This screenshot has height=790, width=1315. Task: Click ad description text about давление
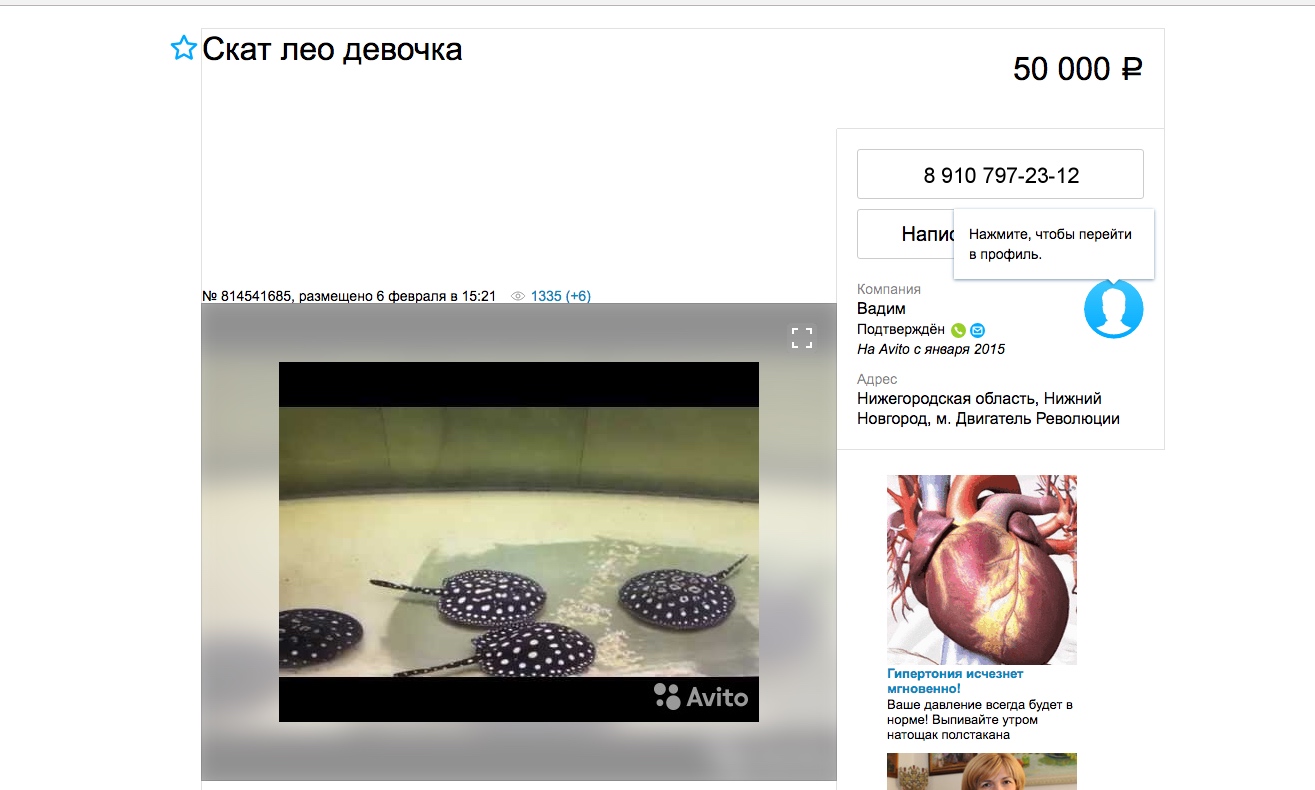click(980, 719)
